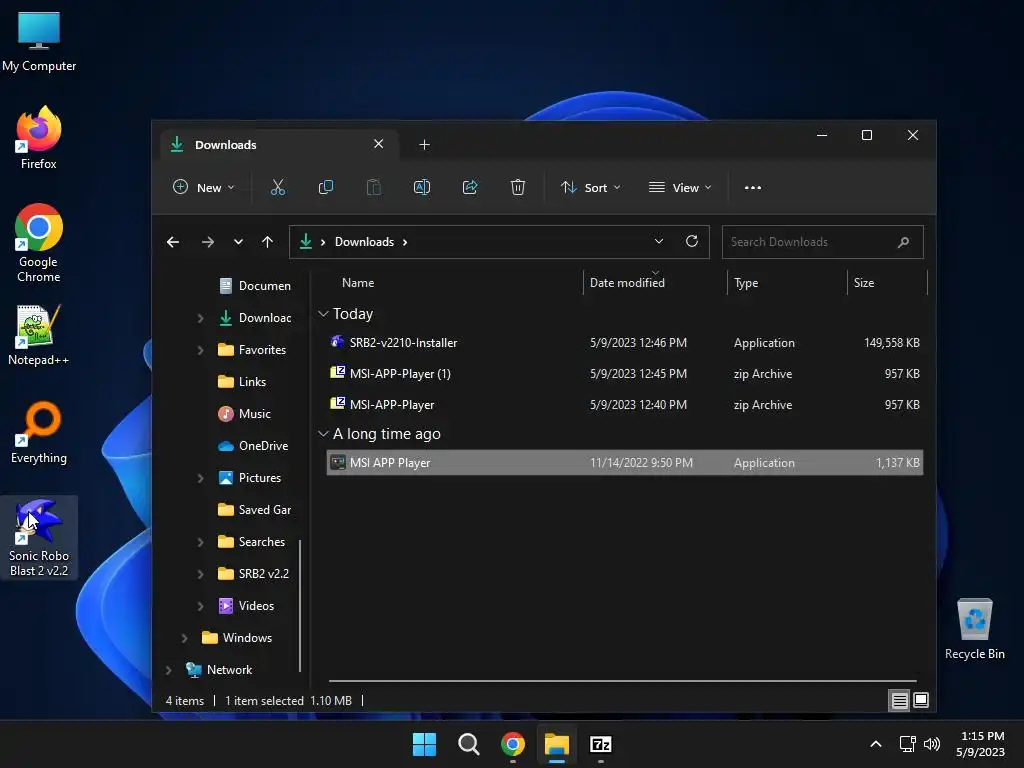
Task: Click the Cut scissors icon in toolbar
Action: 278,187
